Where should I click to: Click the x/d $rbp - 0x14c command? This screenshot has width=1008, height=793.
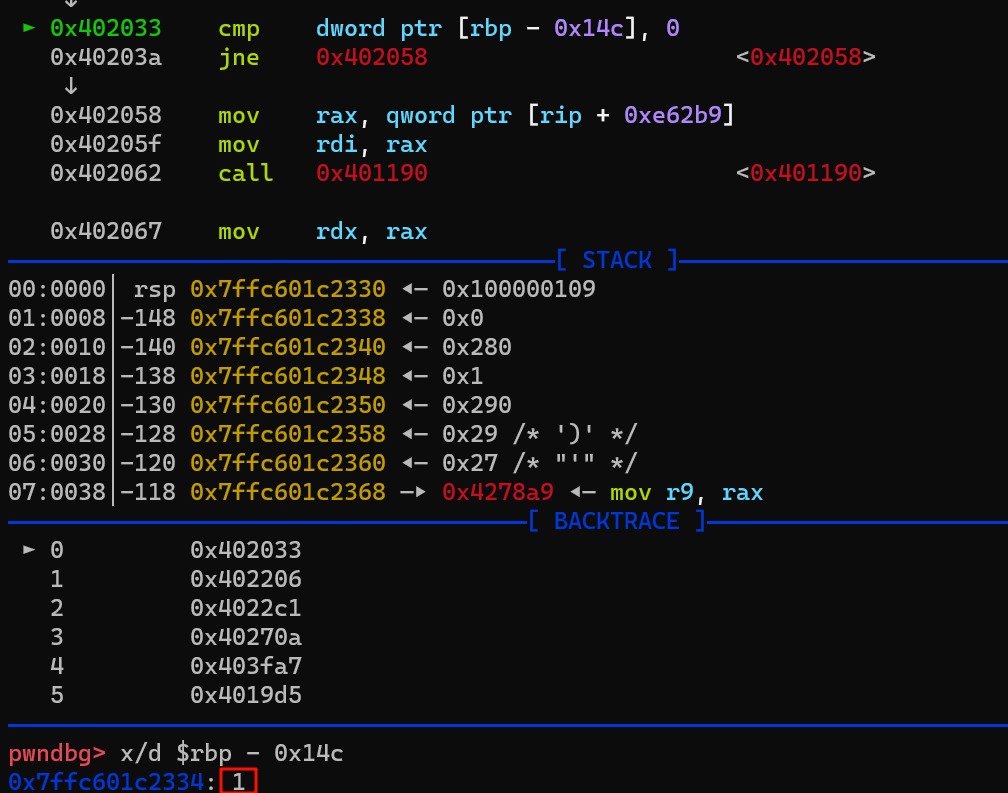[x=231, y=753]
